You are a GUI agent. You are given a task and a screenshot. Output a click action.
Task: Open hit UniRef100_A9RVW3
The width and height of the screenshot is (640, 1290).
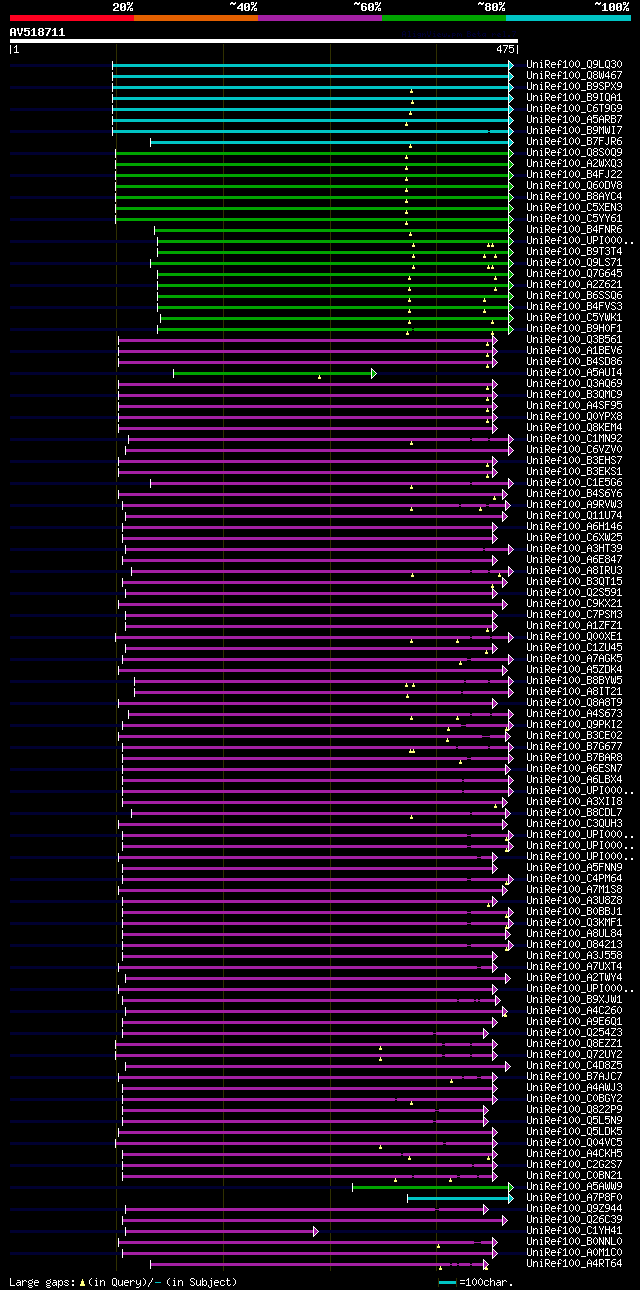[574, 505]
